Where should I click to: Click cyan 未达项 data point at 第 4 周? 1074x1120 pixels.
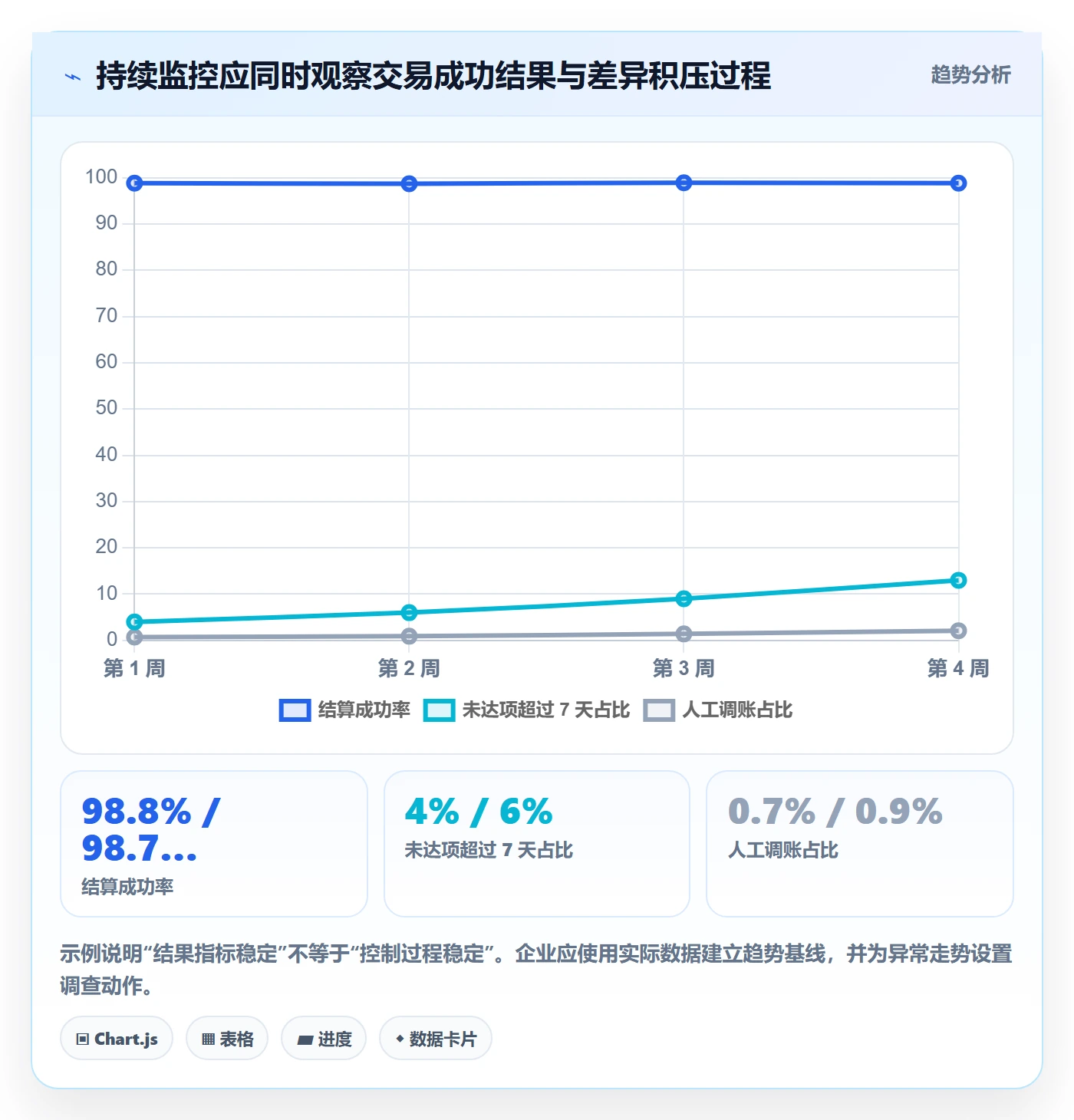[958, 580]
